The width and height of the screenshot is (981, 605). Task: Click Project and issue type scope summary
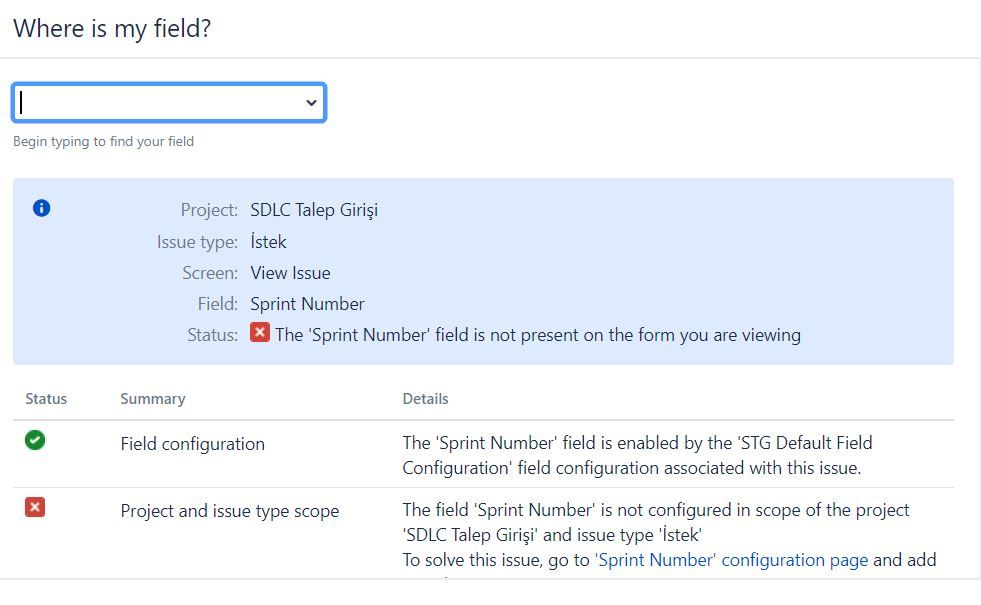tap(230, 511)
